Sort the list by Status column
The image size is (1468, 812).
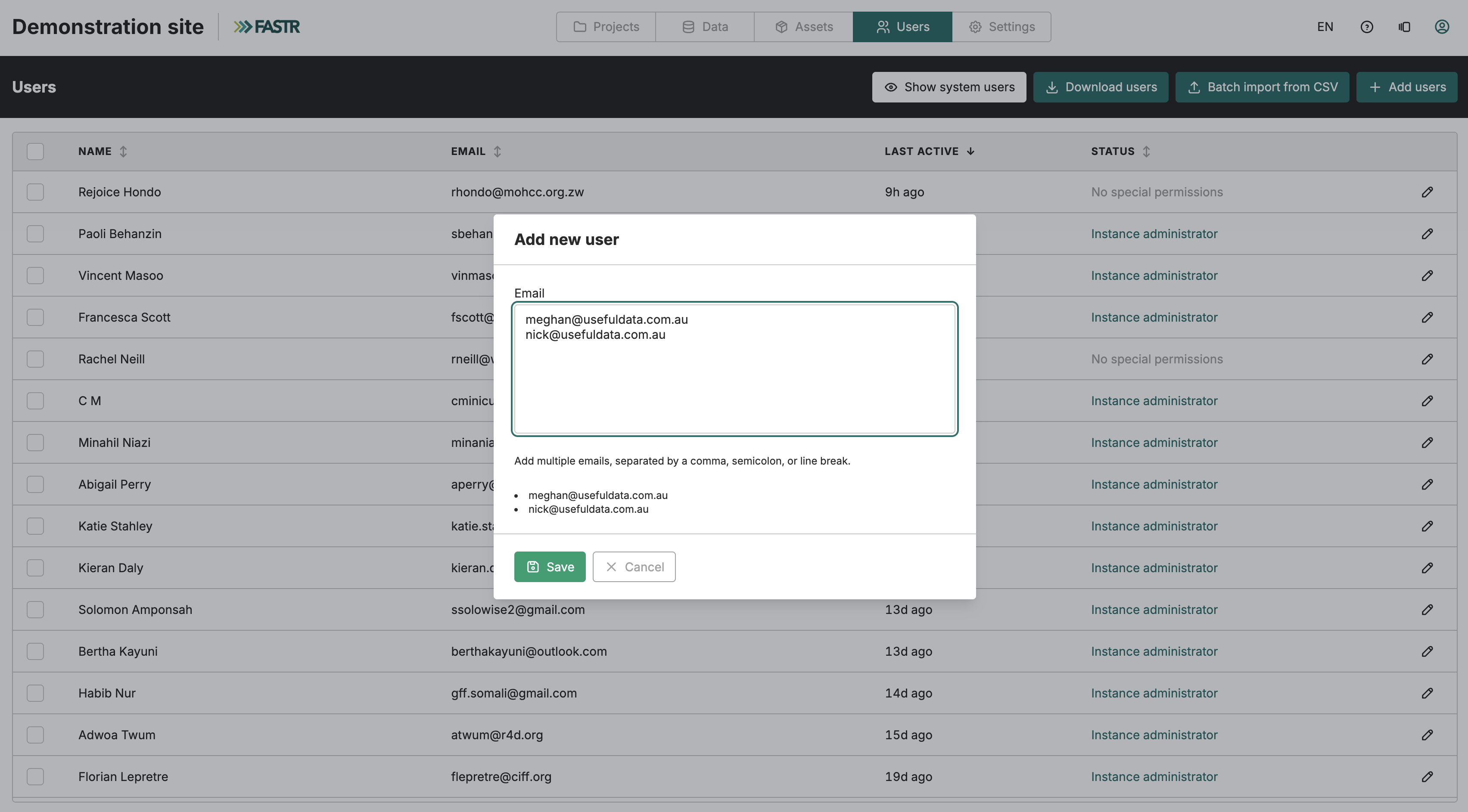click(1146, 152)
